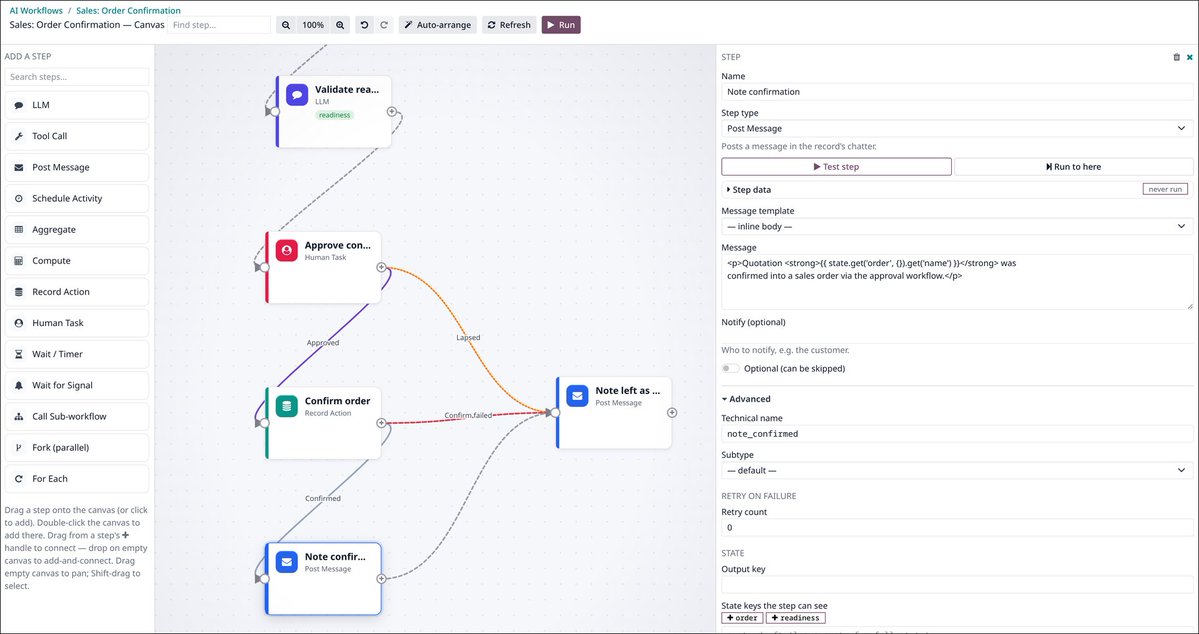Toggle the Optional (can be skipped) switch
The height and width of the screenshot is (634, 1199).
pos(731,369)
